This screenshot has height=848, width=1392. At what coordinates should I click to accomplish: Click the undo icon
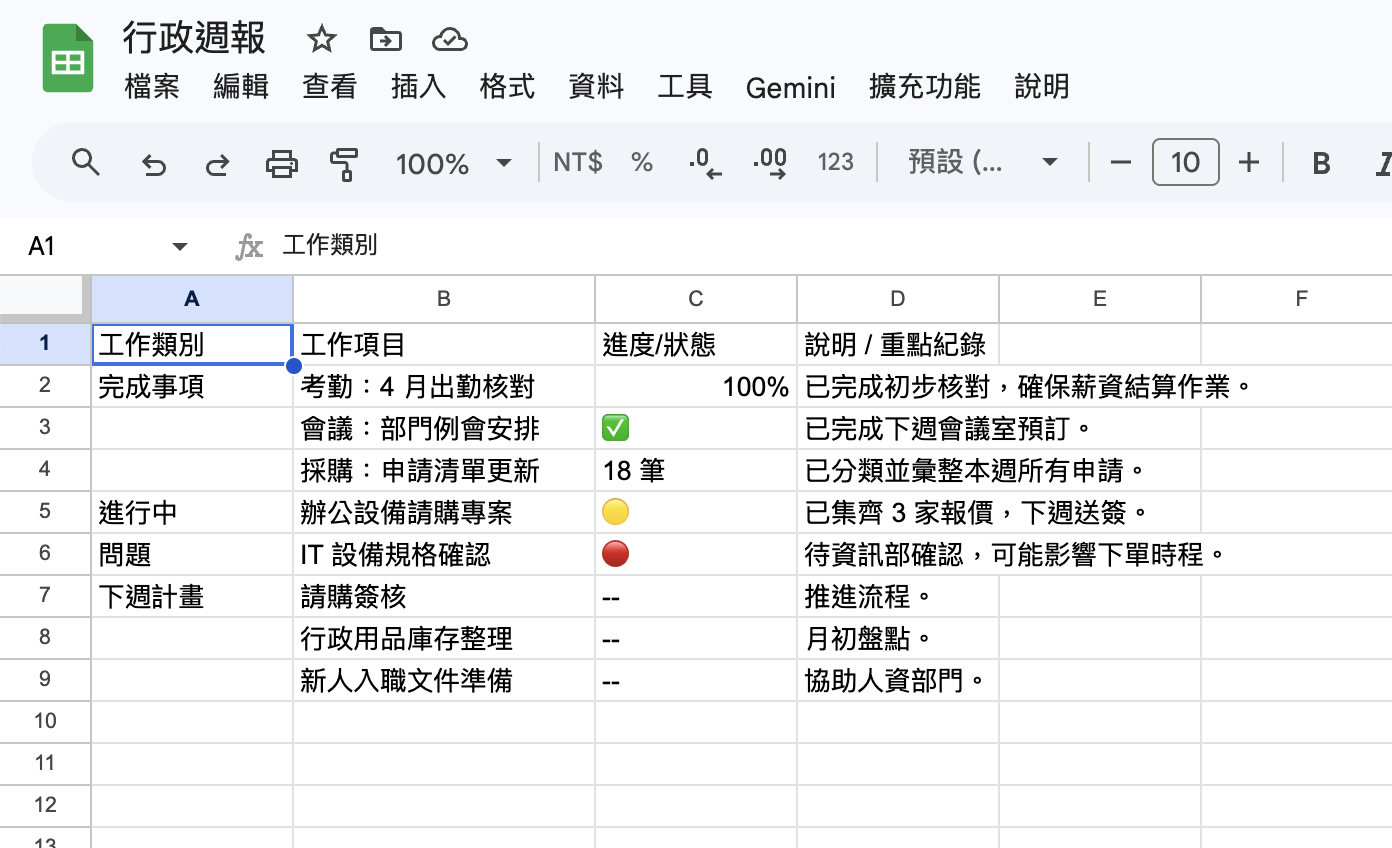pos(153,162)
